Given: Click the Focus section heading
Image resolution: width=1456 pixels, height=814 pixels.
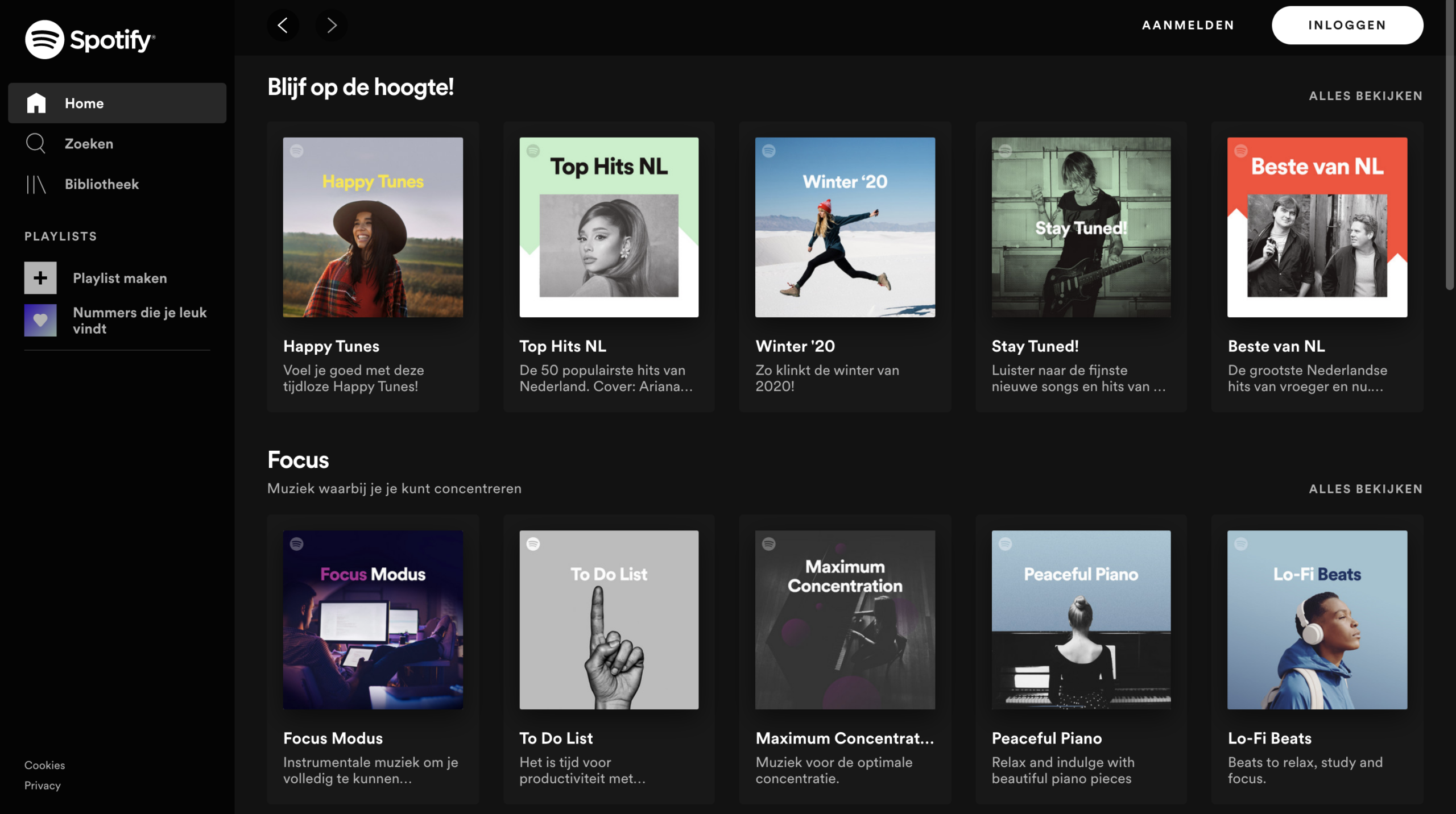Looking at the screenshot, I should click(298, 460).
